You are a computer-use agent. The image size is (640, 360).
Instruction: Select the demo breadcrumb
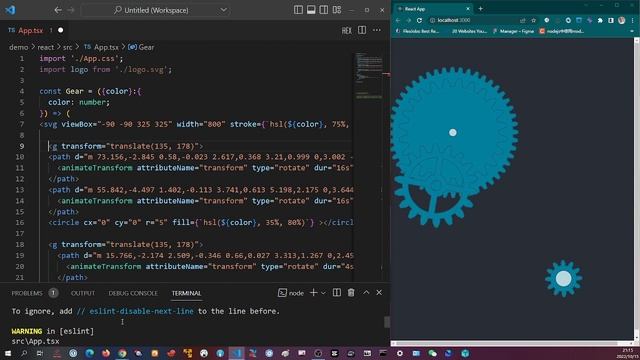pyautogui.click(x=19, y=47)
